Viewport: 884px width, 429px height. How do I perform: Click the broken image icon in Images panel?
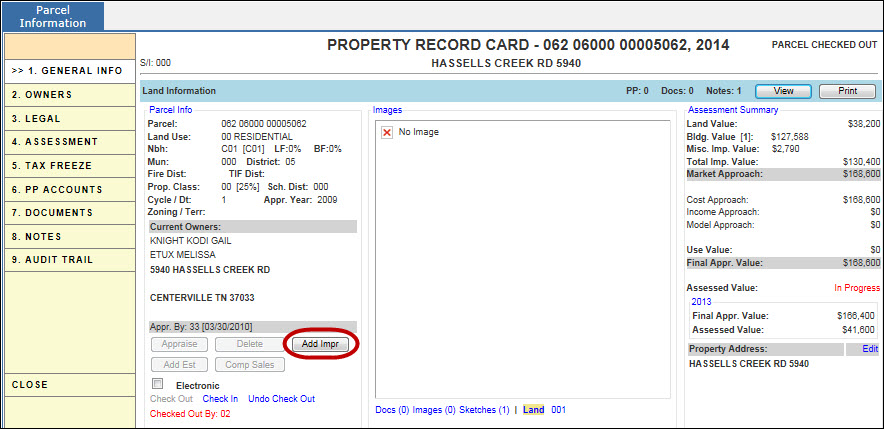(386, 132)
